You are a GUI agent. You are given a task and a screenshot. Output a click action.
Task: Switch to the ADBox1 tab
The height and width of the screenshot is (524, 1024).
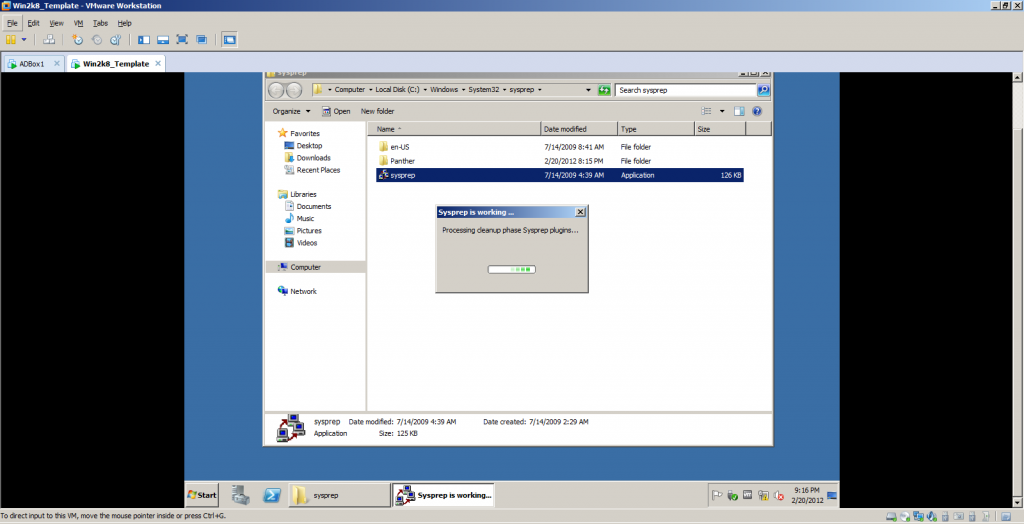(32, 64)
